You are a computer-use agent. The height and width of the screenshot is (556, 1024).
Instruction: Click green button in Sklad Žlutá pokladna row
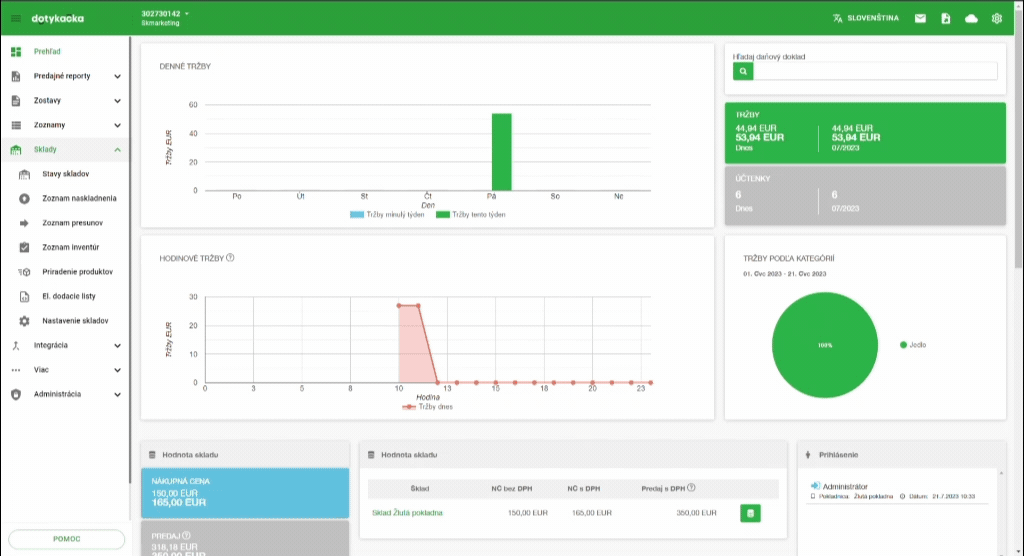[750, 514]
